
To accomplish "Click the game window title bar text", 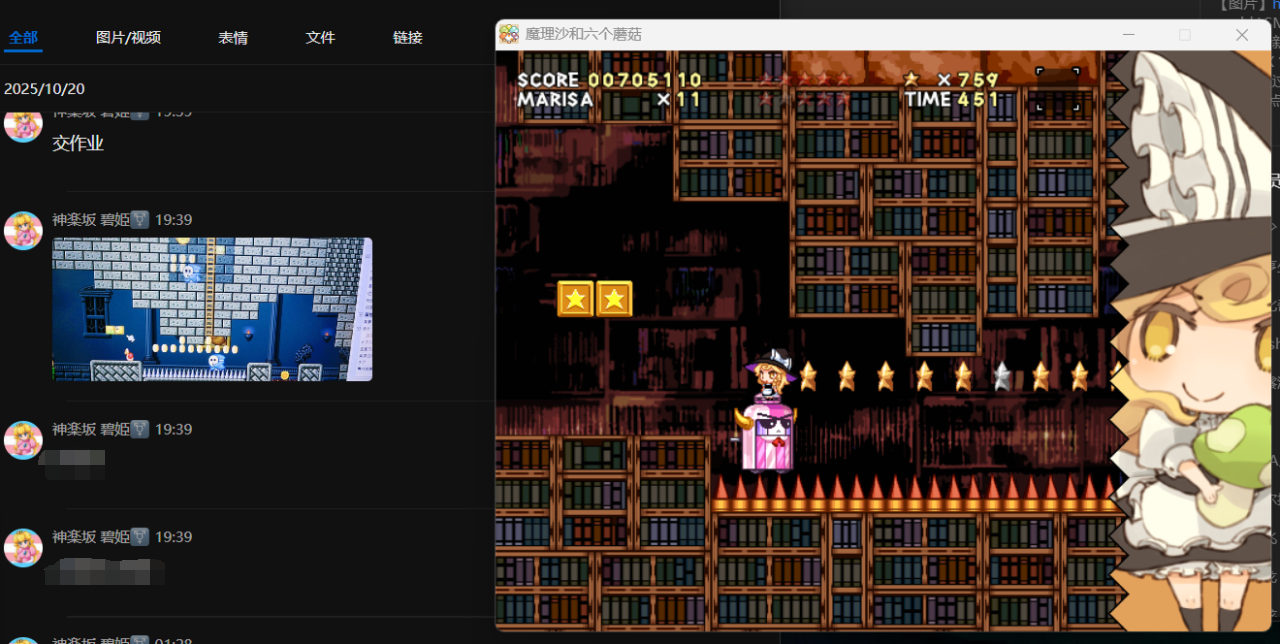I will pos(583,34).
